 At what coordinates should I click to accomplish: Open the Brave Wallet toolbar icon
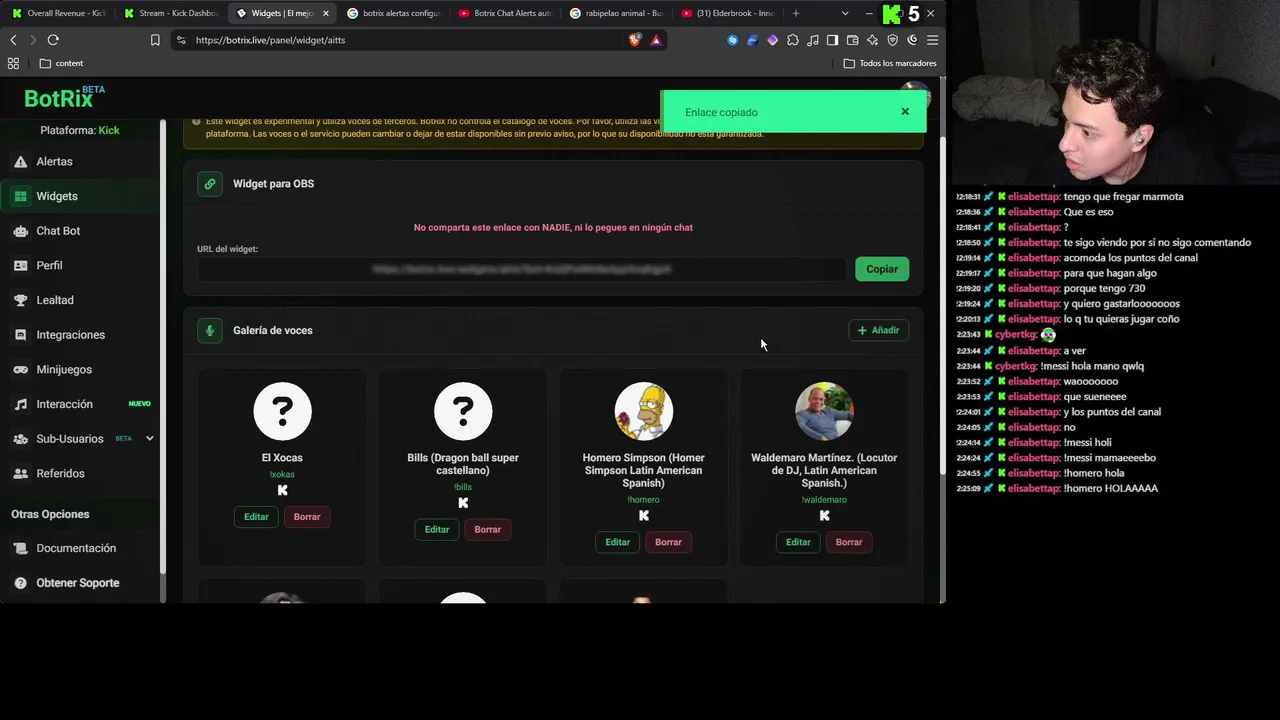tap(852, 40)
